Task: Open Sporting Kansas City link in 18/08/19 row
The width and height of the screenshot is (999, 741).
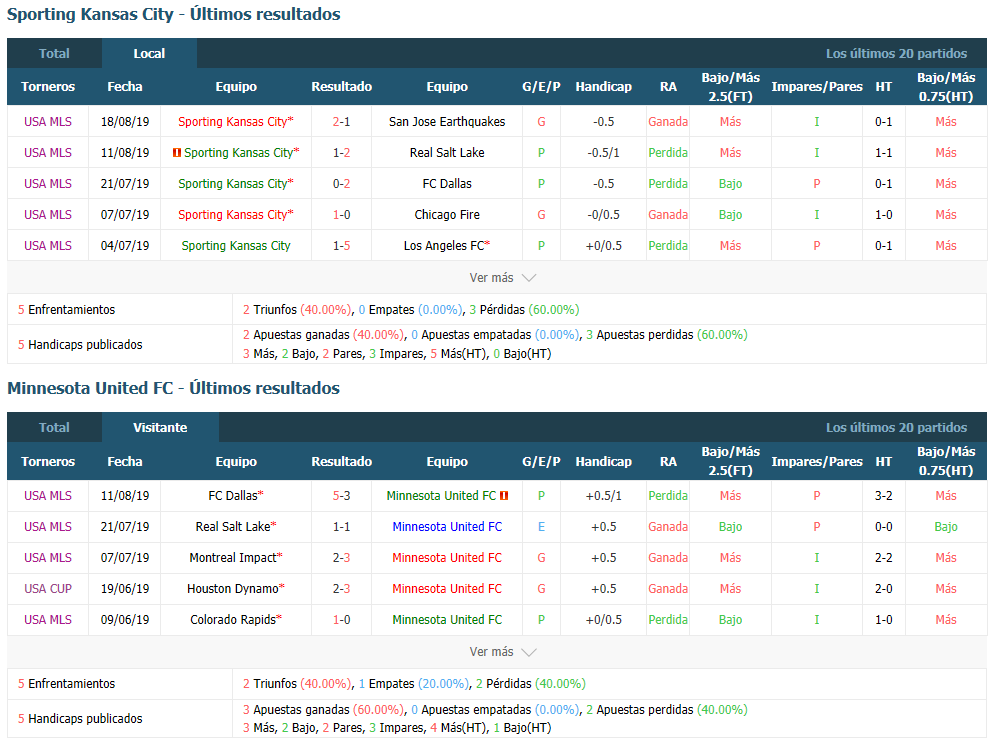Action: [236, 122]
